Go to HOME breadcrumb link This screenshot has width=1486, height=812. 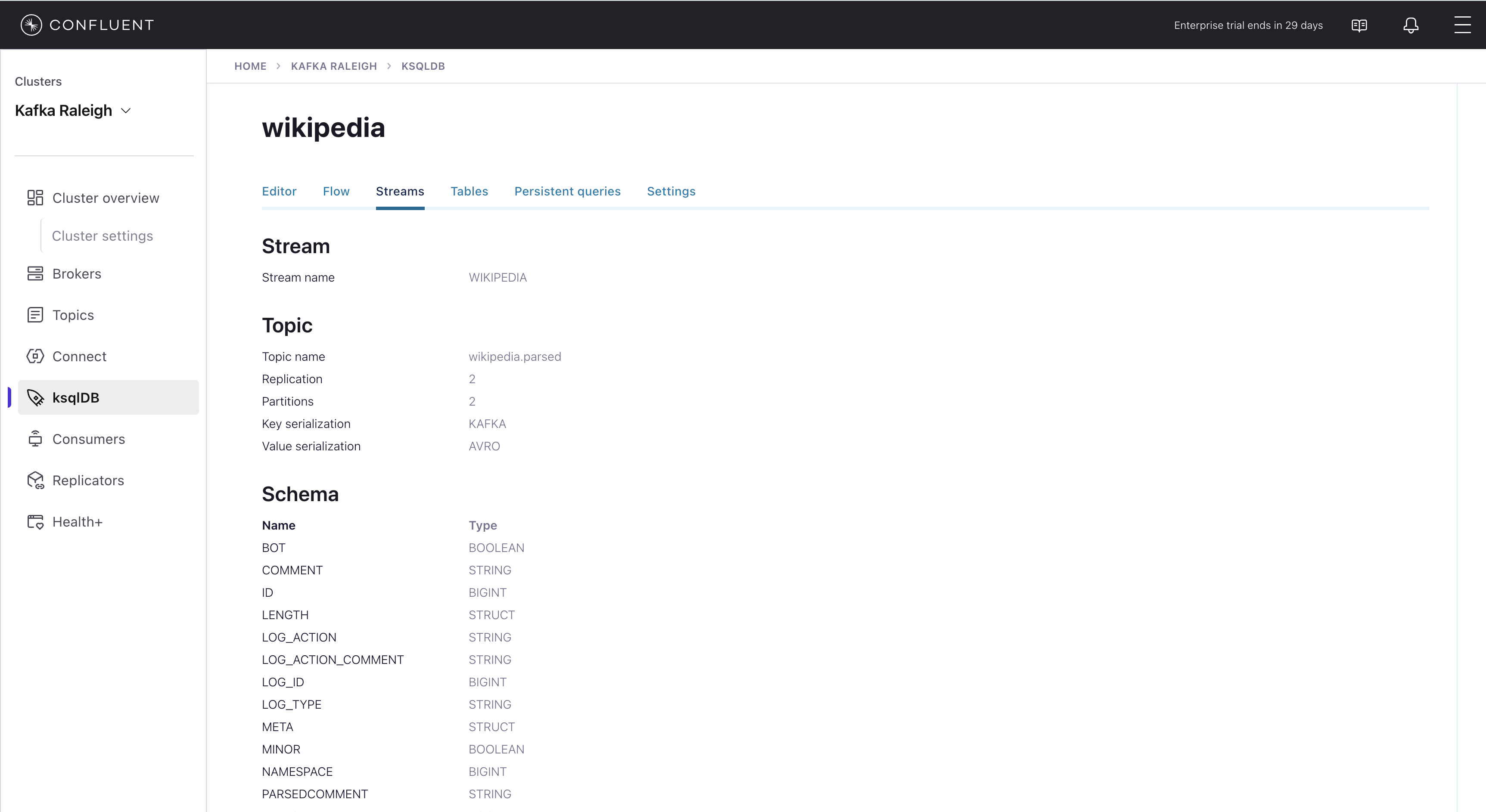click(x=250, y=66)
